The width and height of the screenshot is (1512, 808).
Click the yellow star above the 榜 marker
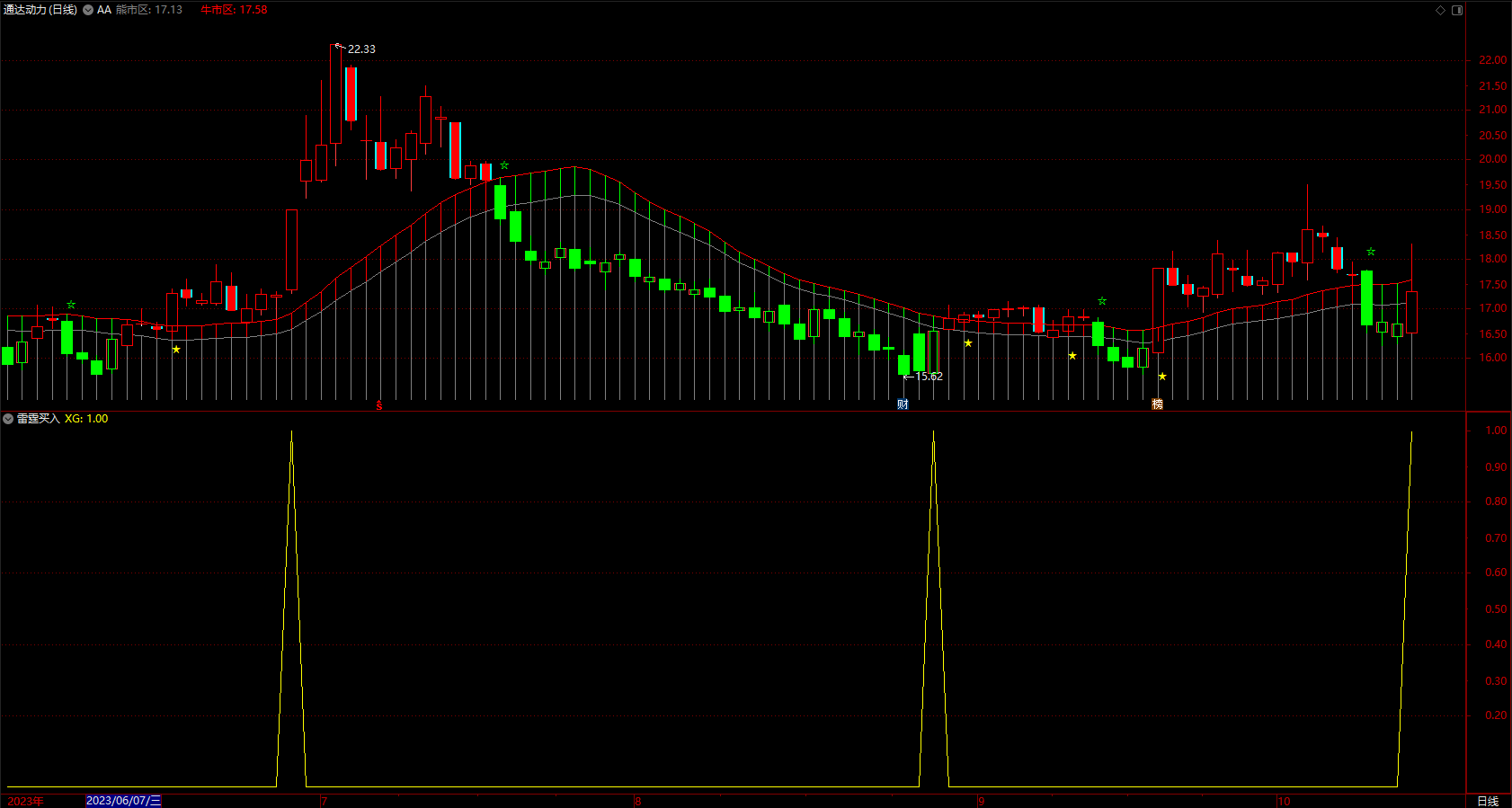[x=1162, y=377]
